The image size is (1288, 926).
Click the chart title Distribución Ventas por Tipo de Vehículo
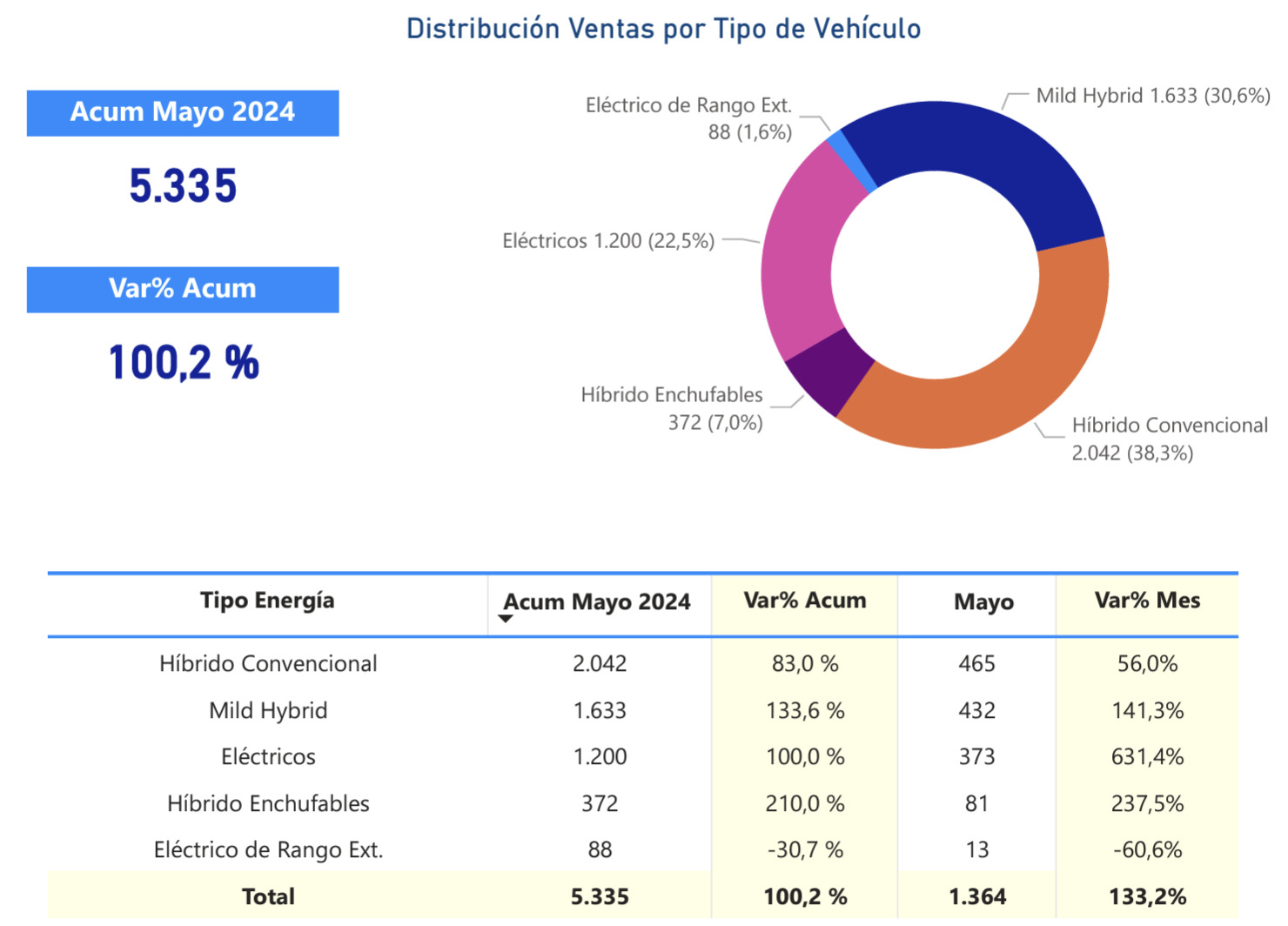(x=664, y=28)
